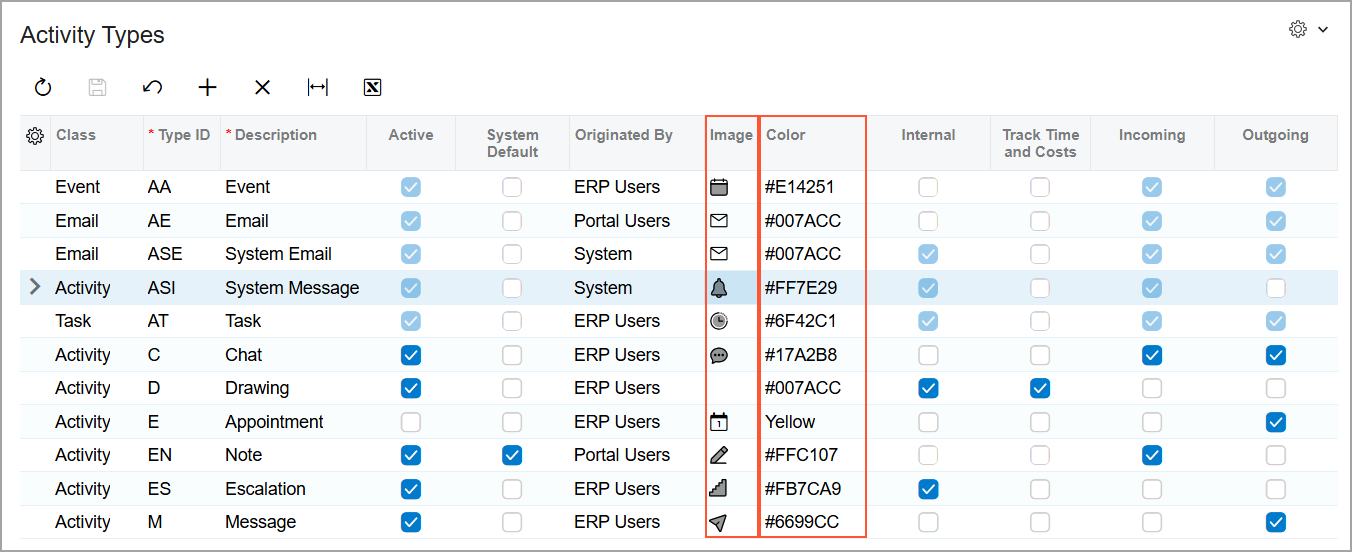Click the Undo (cancel changes) icon
The width and height of the screenshot is (1352, 552).
click(x=152, y=88)
